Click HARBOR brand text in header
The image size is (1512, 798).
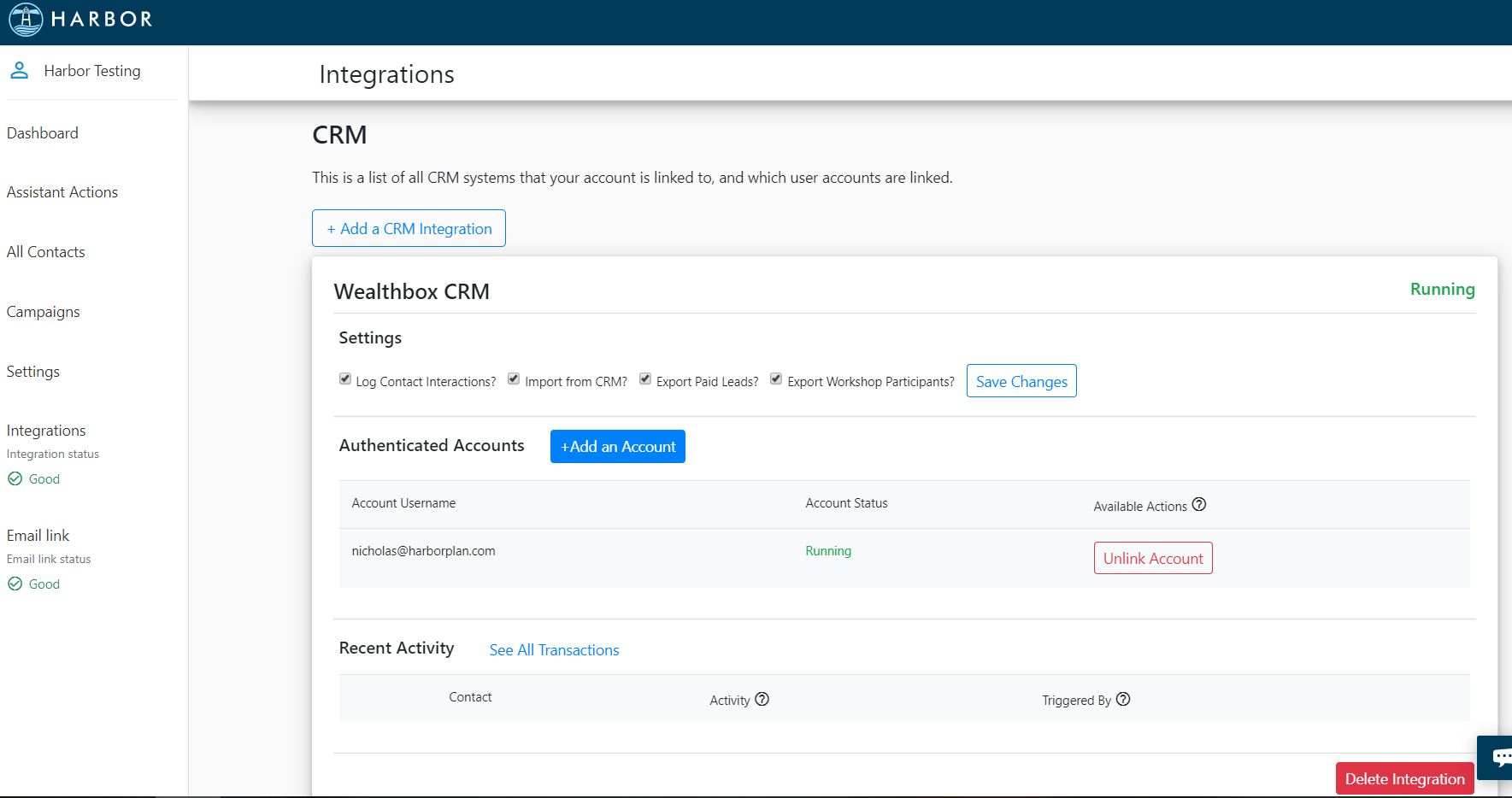102,20
